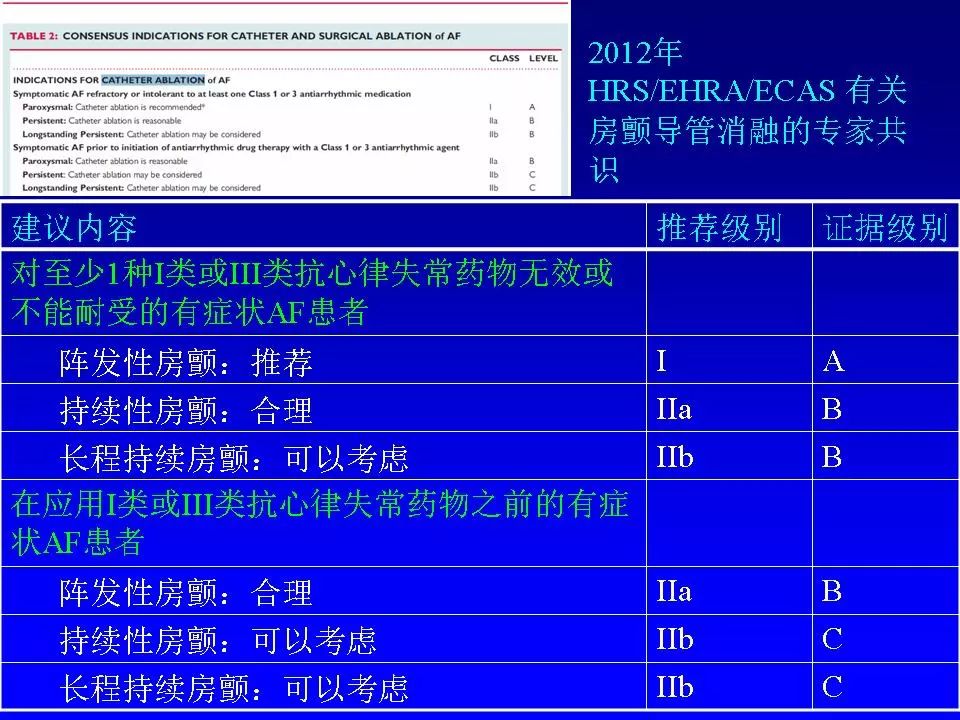
Task: Select the "证据级别" column header
Action: [887, 225]
